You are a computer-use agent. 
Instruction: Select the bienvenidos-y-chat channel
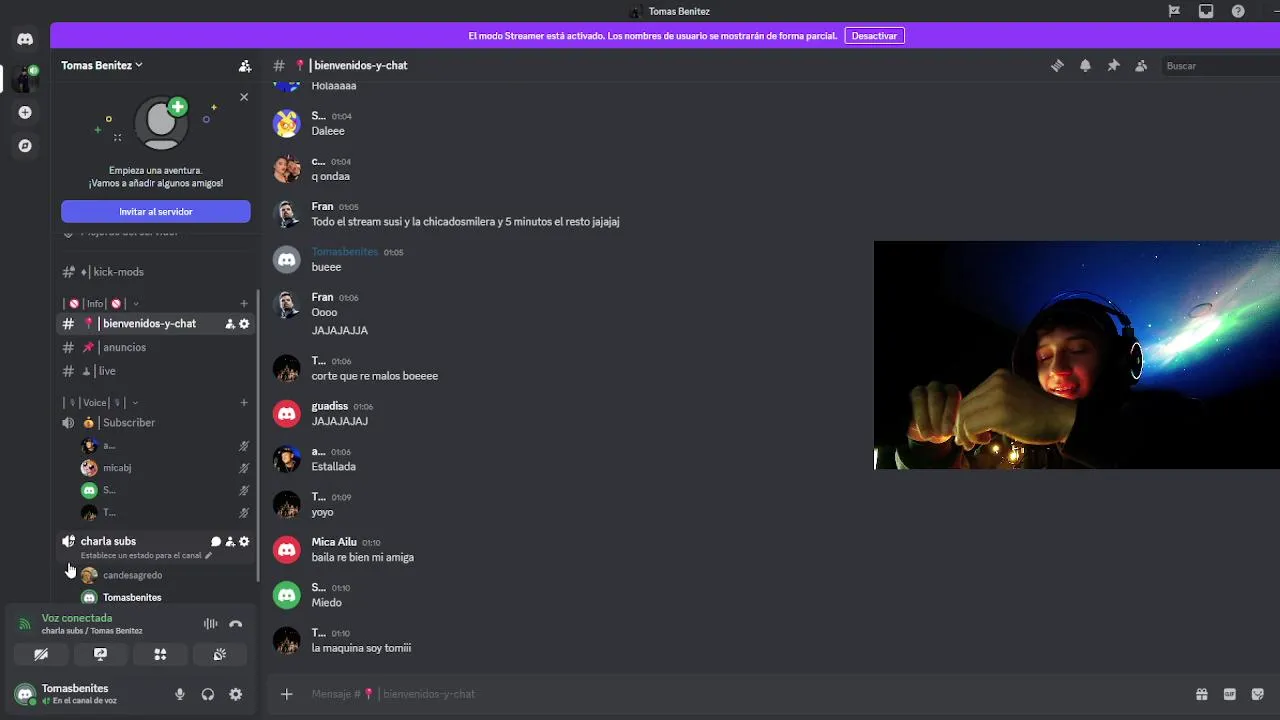155,324
